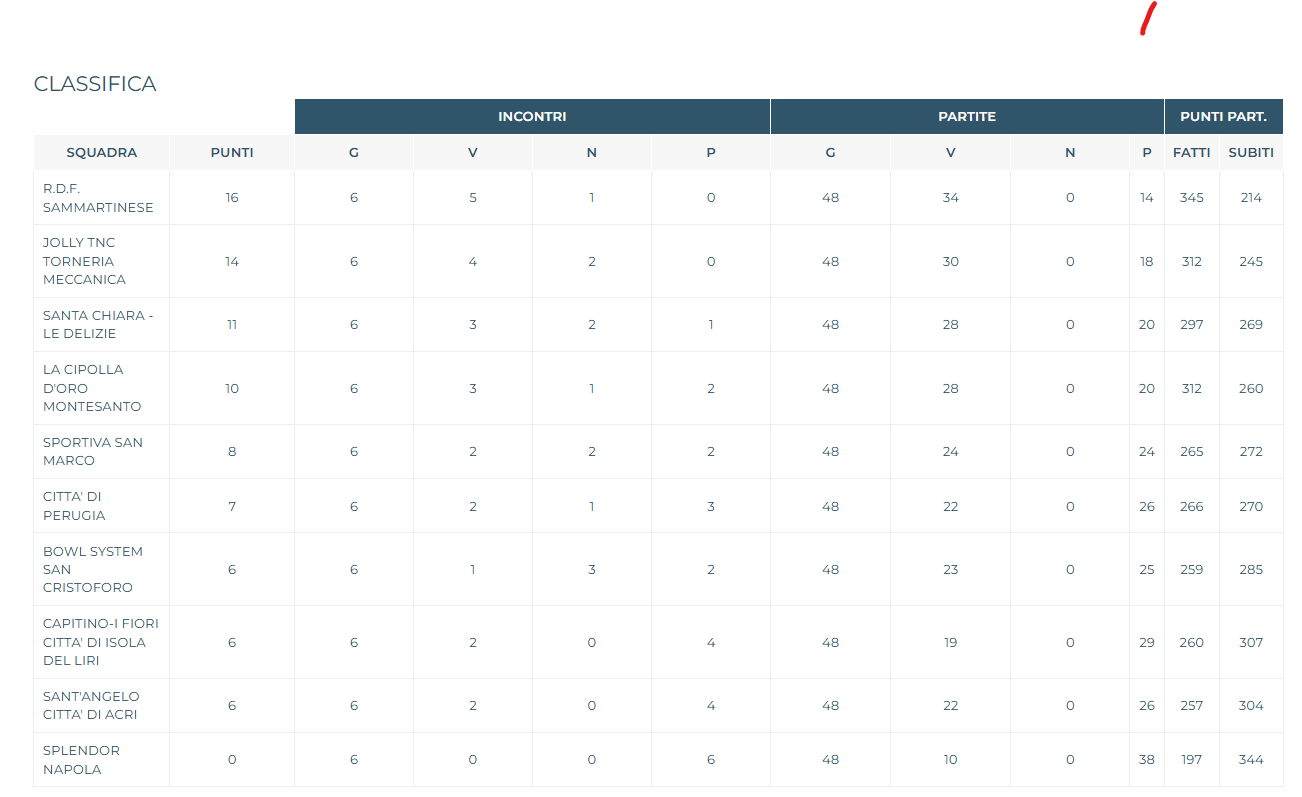
Task: Select team CAPITINO-I FIORI CITTA' DI ISOLA DEL LIRI
Action: pos(101,642)
